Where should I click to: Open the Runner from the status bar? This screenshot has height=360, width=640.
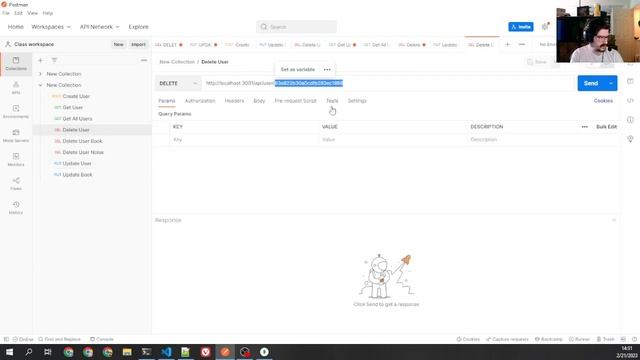[x=579, y=339]
